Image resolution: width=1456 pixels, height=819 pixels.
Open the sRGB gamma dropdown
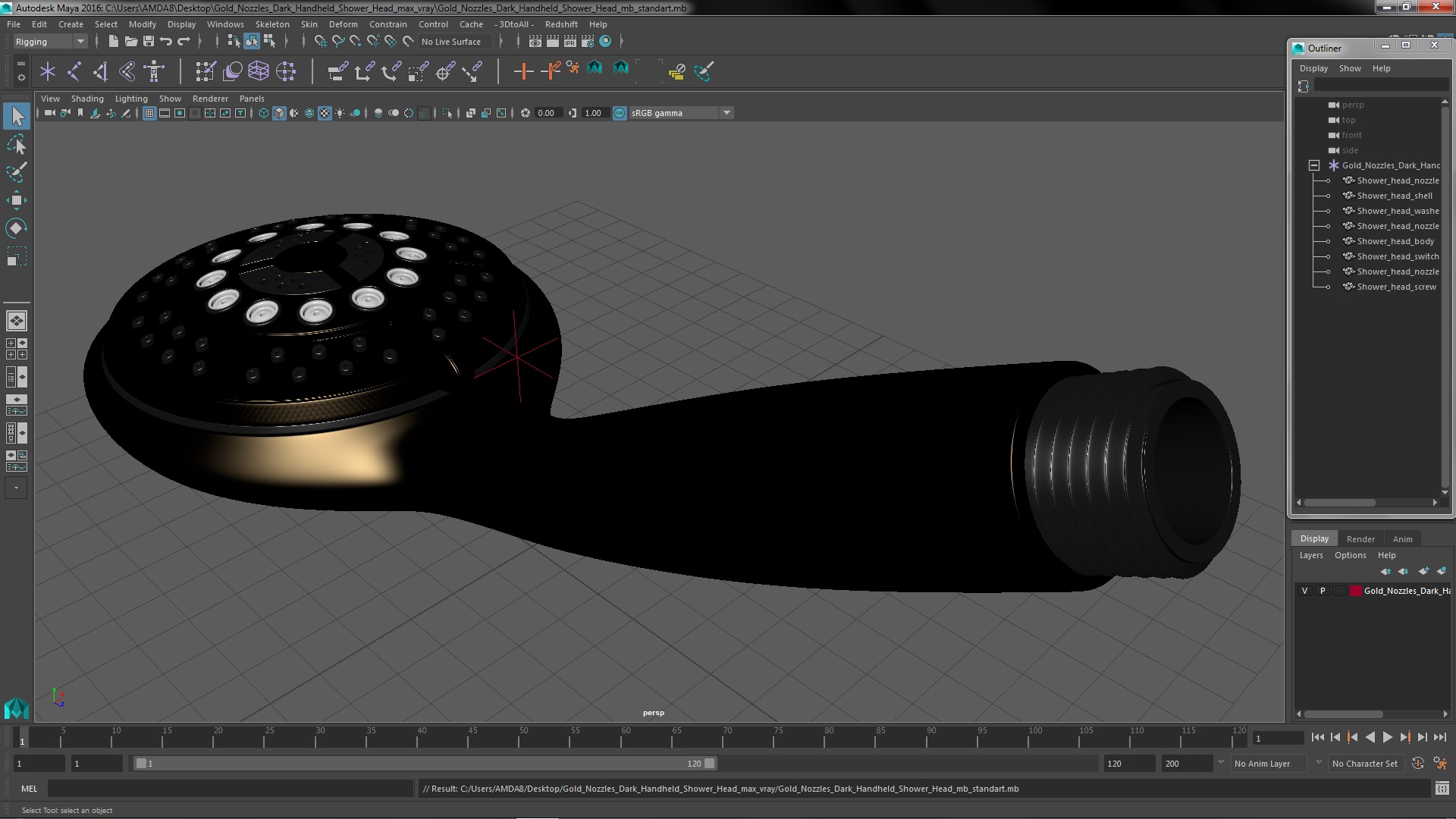(x=726, y=113)
